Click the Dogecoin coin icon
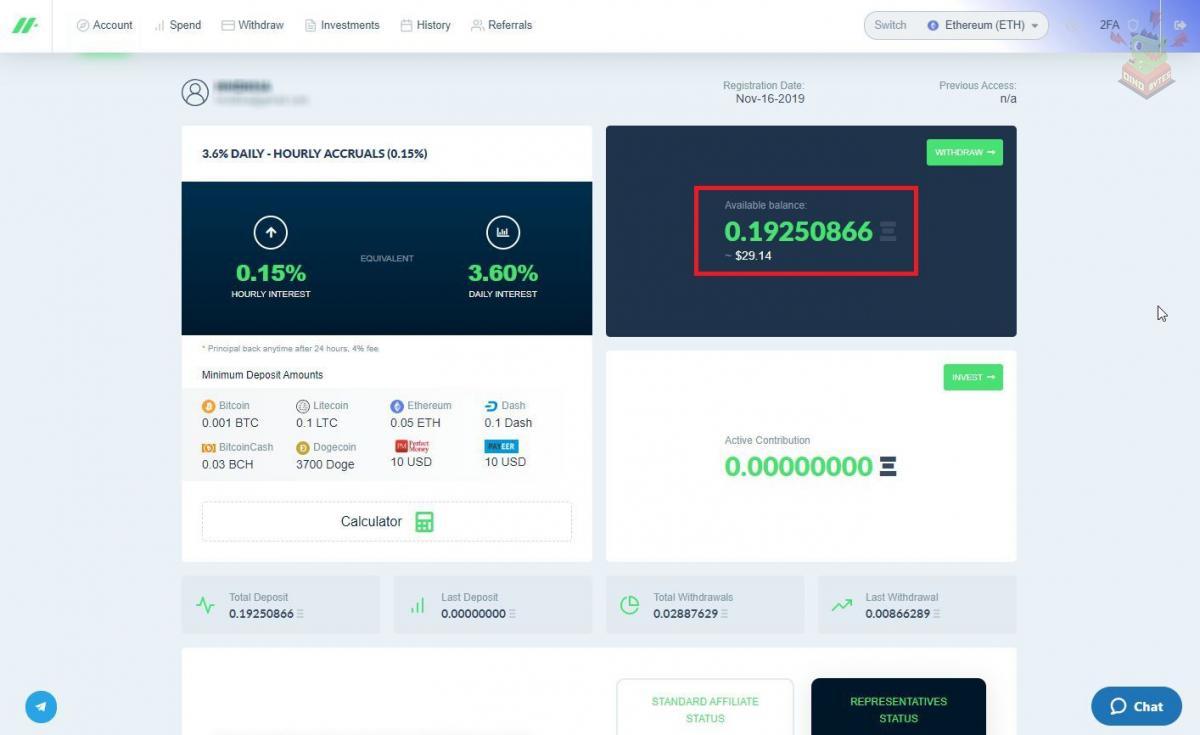Image resolution: width=1200 pixels, height=735 pixels. click(x=303, y=448)
